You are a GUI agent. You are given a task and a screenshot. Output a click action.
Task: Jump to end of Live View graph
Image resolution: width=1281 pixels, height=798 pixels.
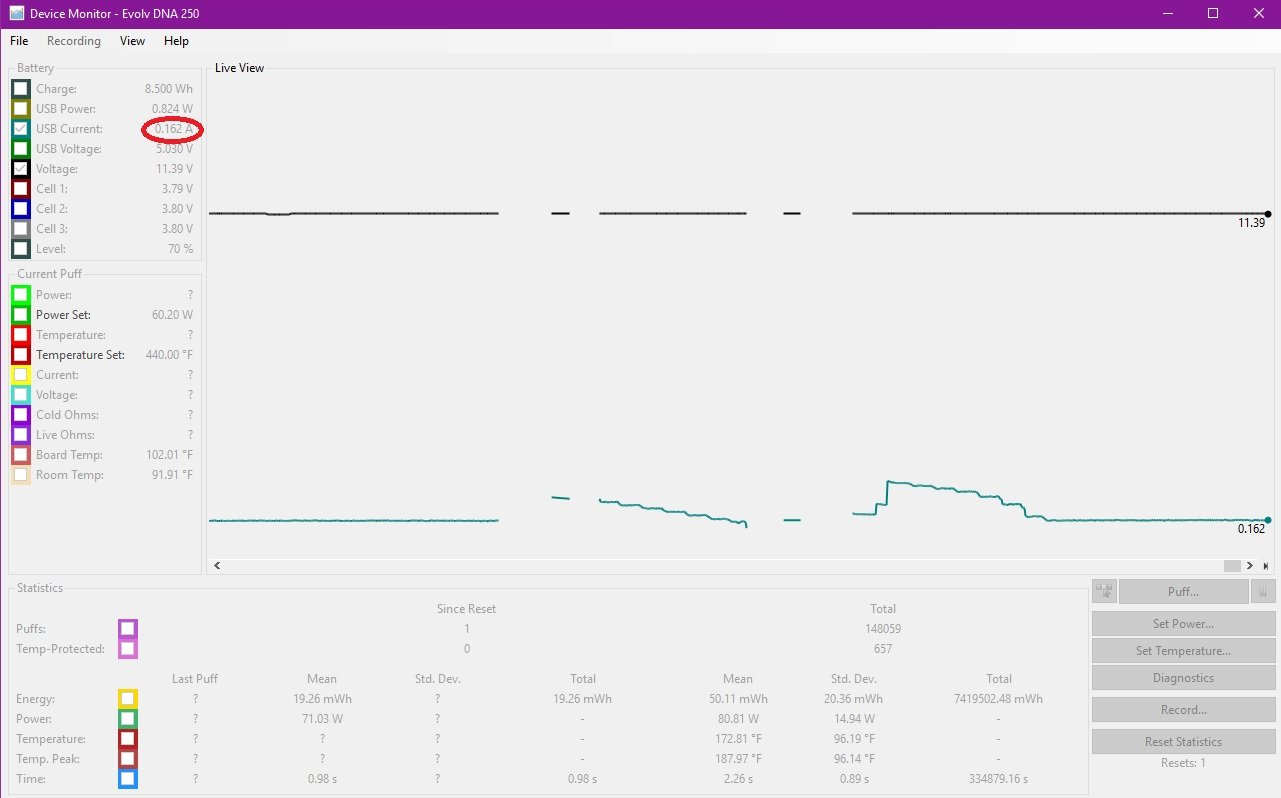[x=1266, y=566]
